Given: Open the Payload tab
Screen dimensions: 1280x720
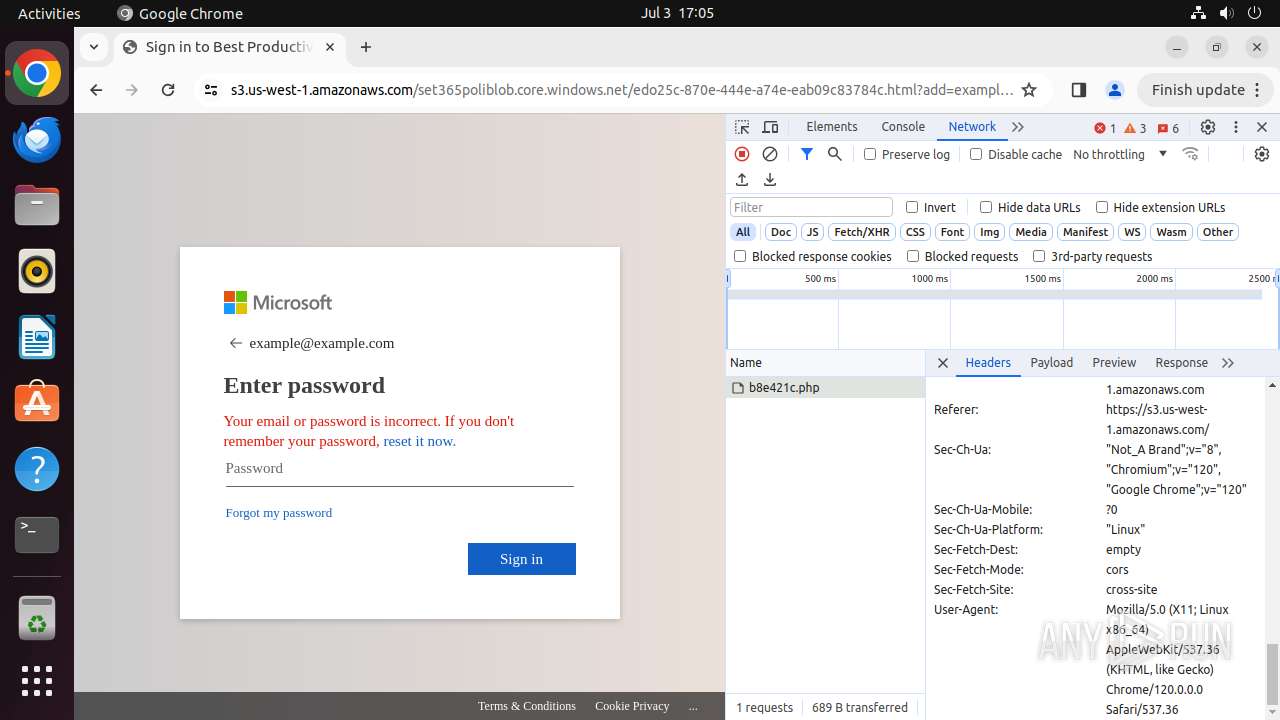Looking at the screenshot, I should click(x=1052, y=363).
